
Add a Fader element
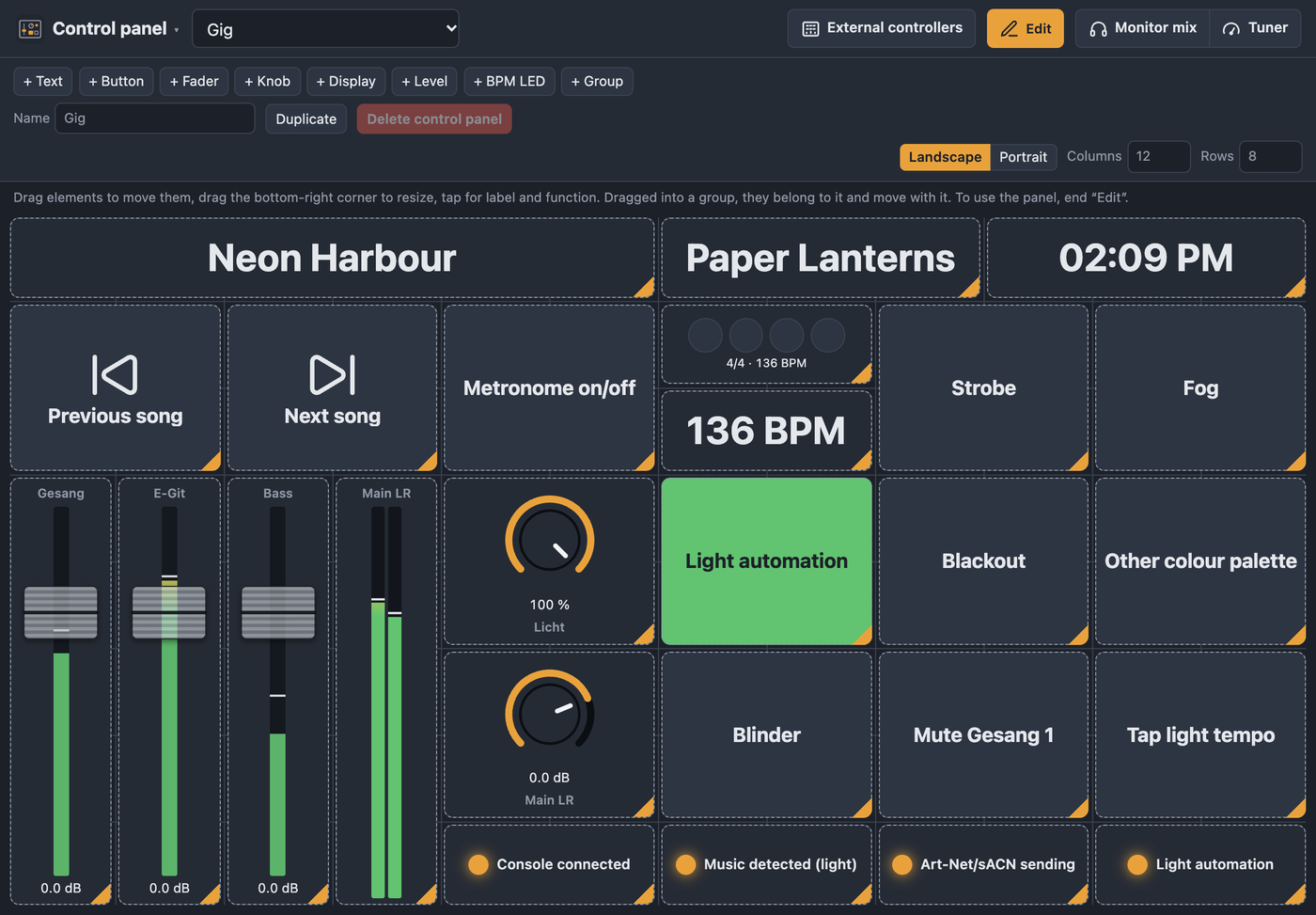click(195, 81)
